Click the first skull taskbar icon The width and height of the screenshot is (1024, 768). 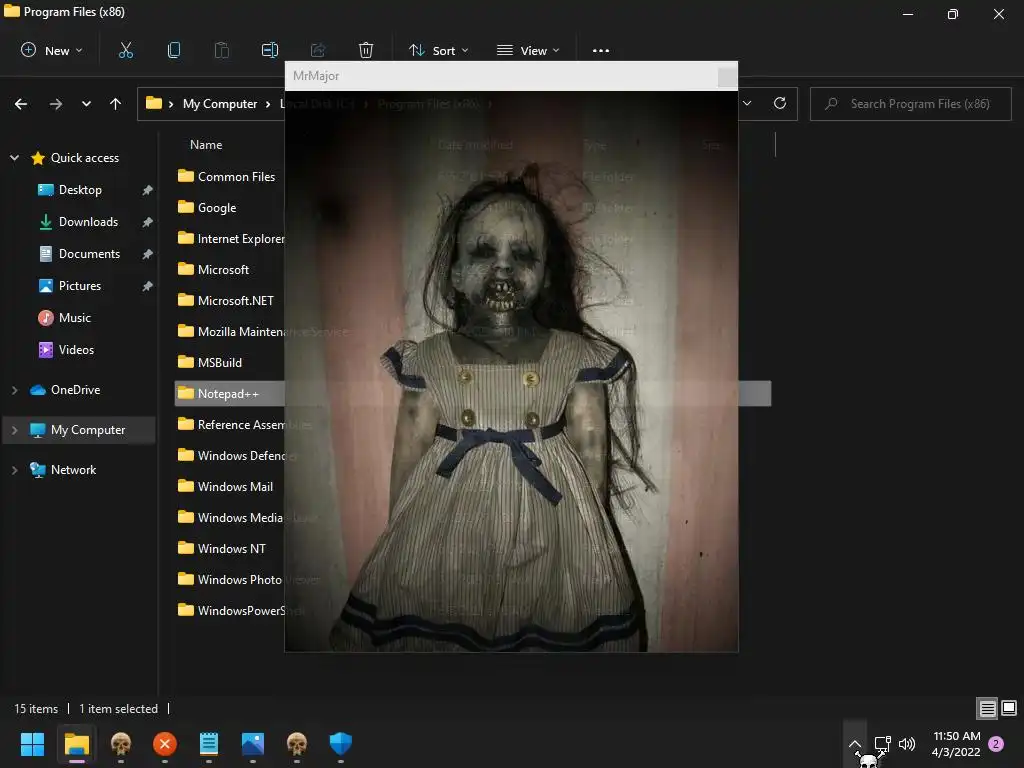tap(121, 744)
